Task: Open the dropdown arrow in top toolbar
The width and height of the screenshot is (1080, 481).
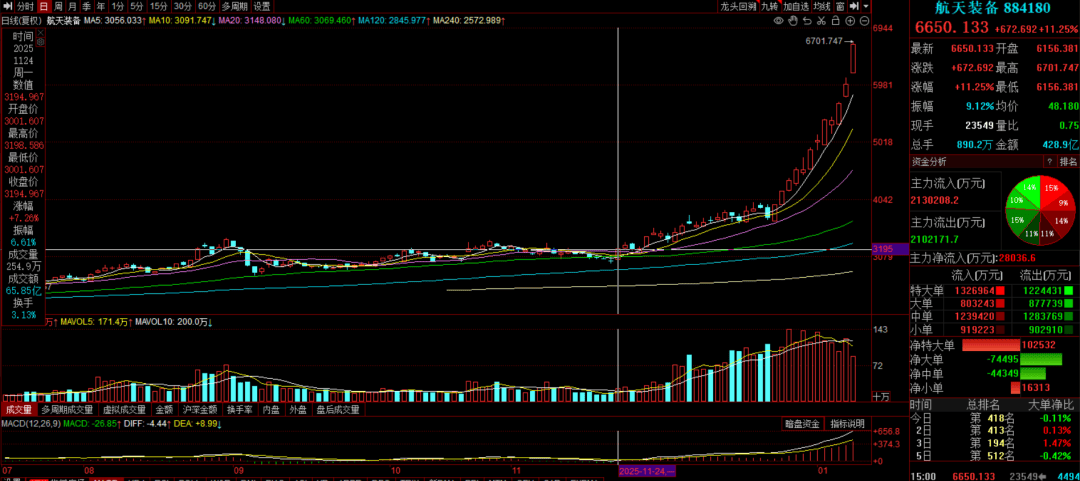Action: coord(866,6)
